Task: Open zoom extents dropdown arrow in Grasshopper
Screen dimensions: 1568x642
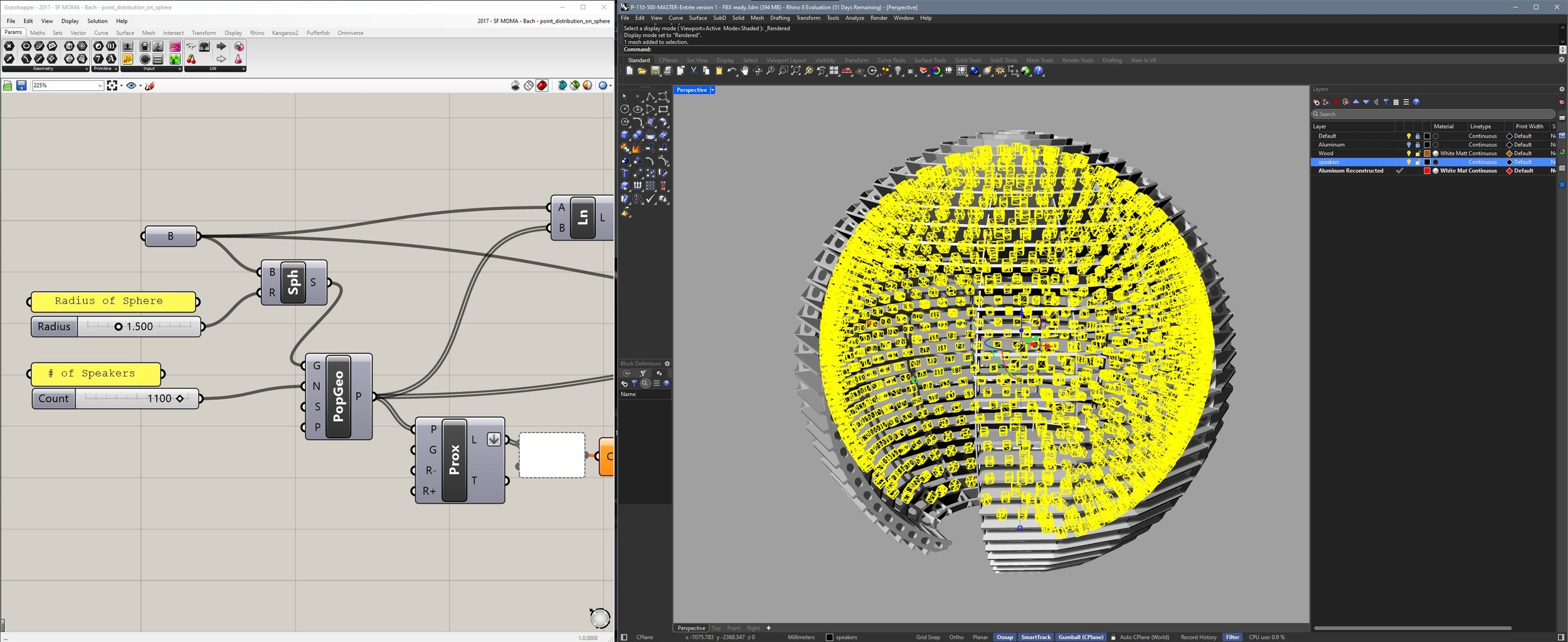Action: click(120, 85)
